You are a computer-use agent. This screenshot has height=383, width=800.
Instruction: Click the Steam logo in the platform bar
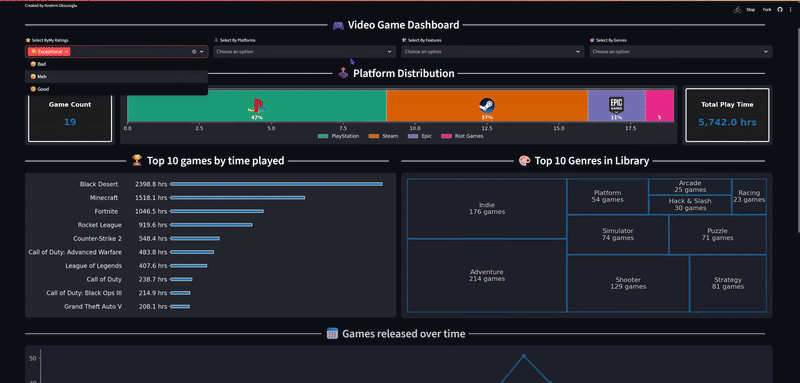pos(487,106)
